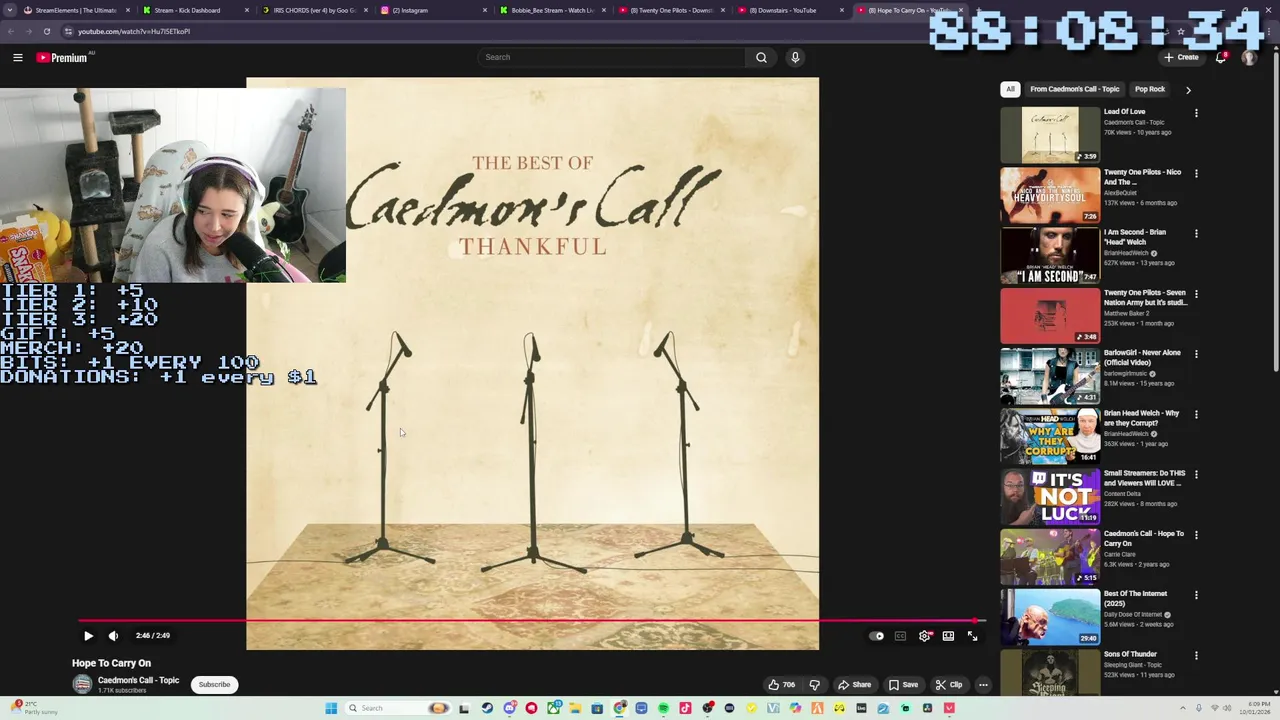This screenshot has width=1280, height=720.
Task: Open options for Hope To Carry On
Action: (1196, 535)
